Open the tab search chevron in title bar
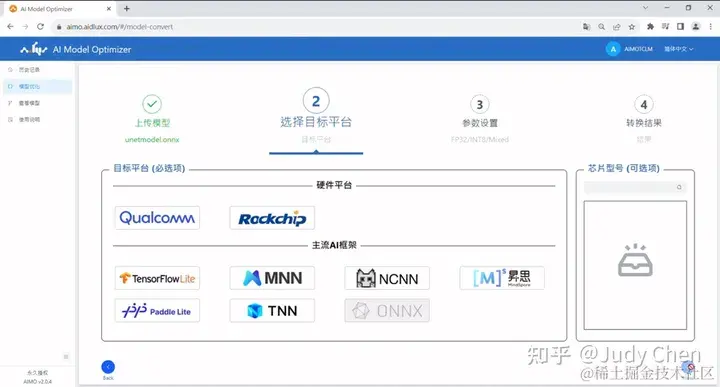Image resolution: width=720 pixels, height=387 pixels. [646, 8]
